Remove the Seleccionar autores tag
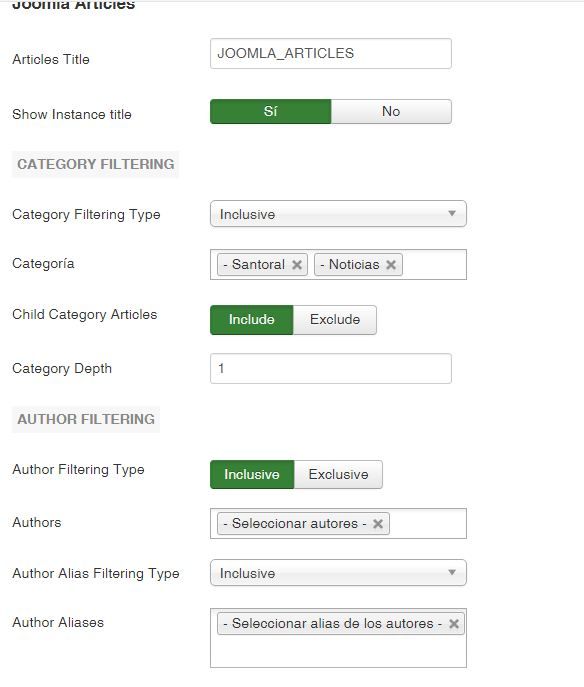584x687 pixels. click(378, 524)
